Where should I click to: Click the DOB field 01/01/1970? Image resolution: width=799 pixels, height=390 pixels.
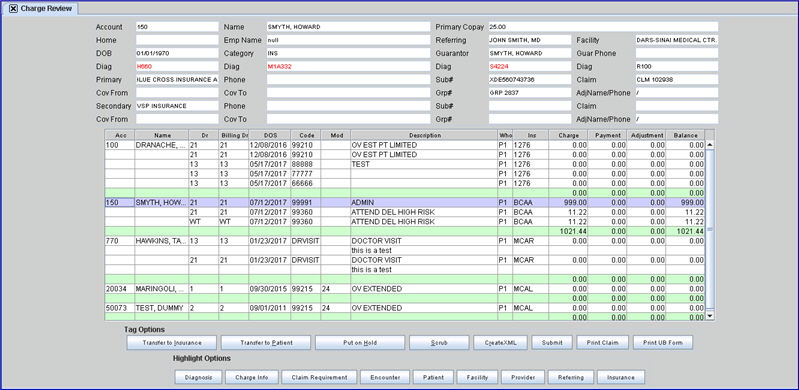177,53
